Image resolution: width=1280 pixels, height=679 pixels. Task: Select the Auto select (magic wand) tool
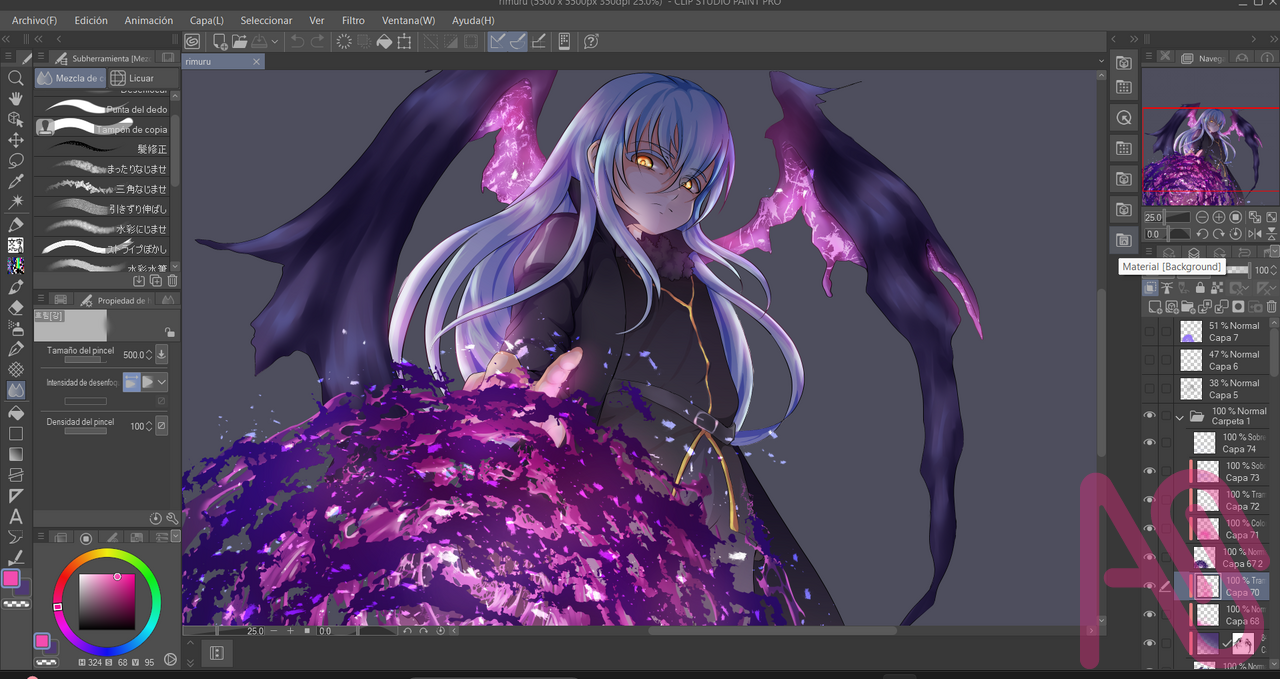(15, 204)
